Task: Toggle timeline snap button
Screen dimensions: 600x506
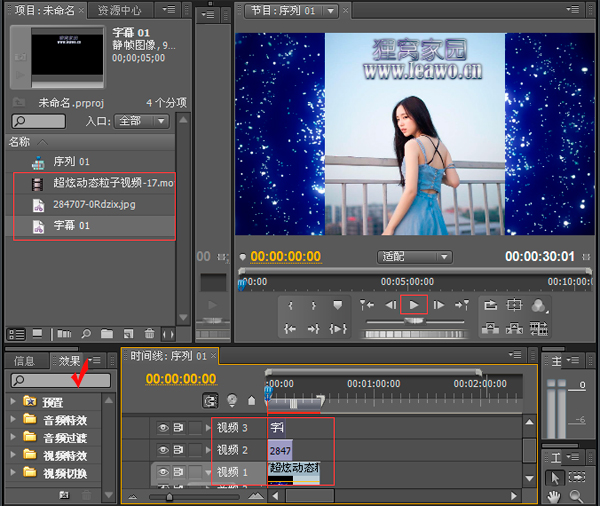Action: (210, 401)
